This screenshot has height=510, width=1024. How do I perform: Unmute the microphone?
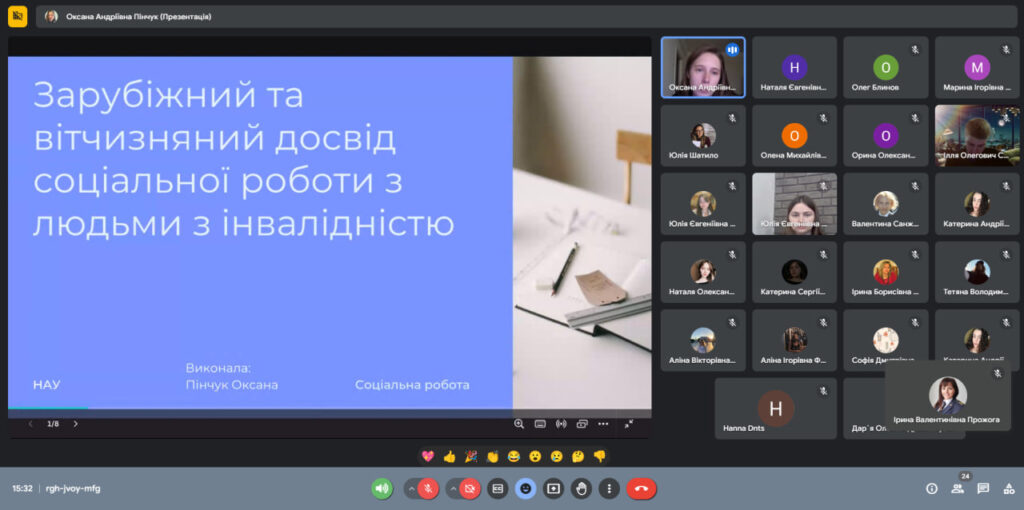tap(428, 489)
